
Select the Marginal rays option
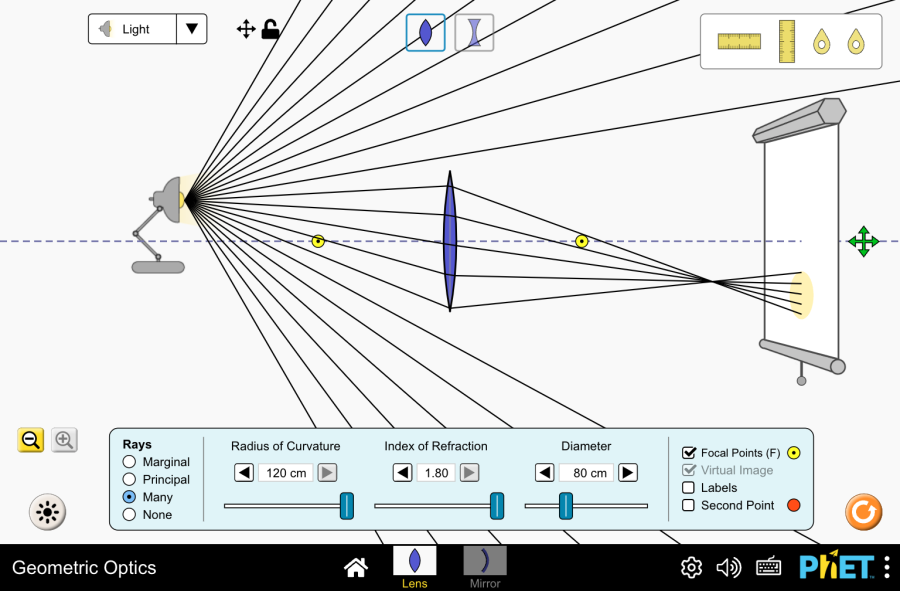click(x=129, y=462)
